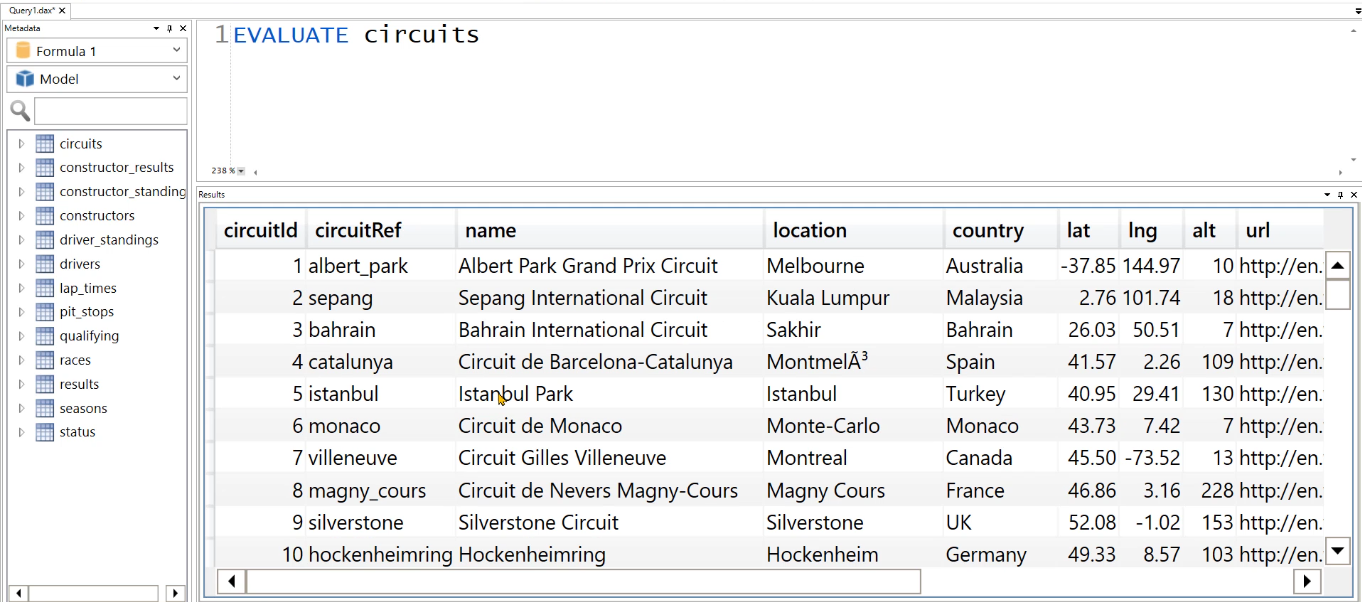Click the Metadata search input field

(111, 111)
